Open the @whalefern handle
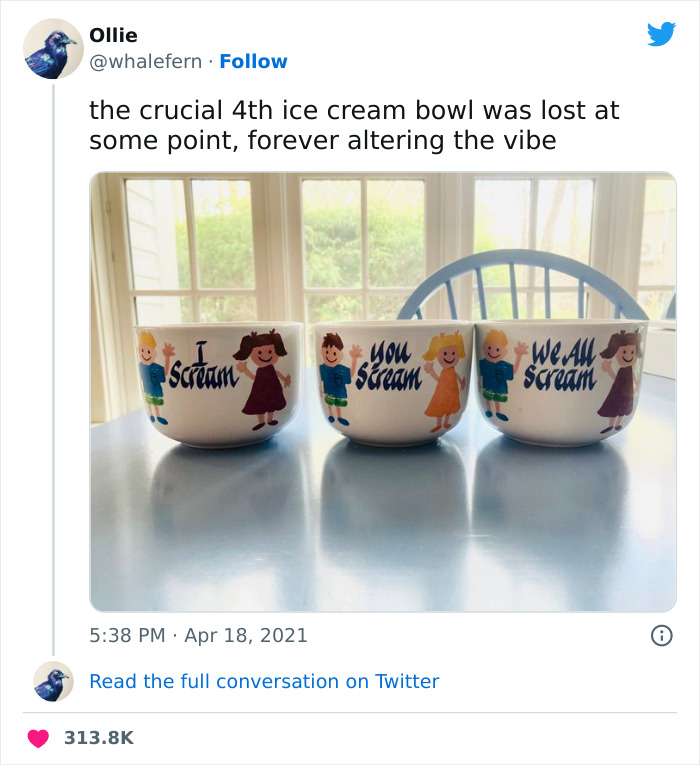Viewport: 700px width, 765px height. pos(145,61)
